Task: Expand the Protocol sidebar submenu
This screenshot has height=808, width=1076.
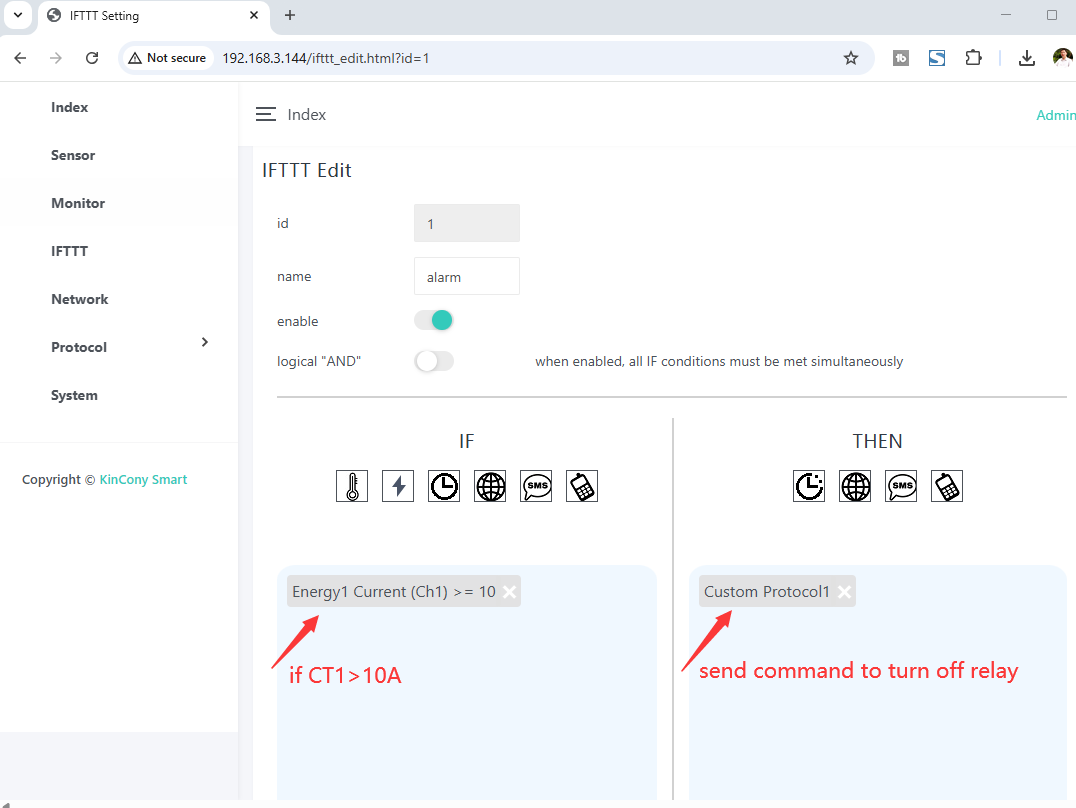Action: coord(204,343)
